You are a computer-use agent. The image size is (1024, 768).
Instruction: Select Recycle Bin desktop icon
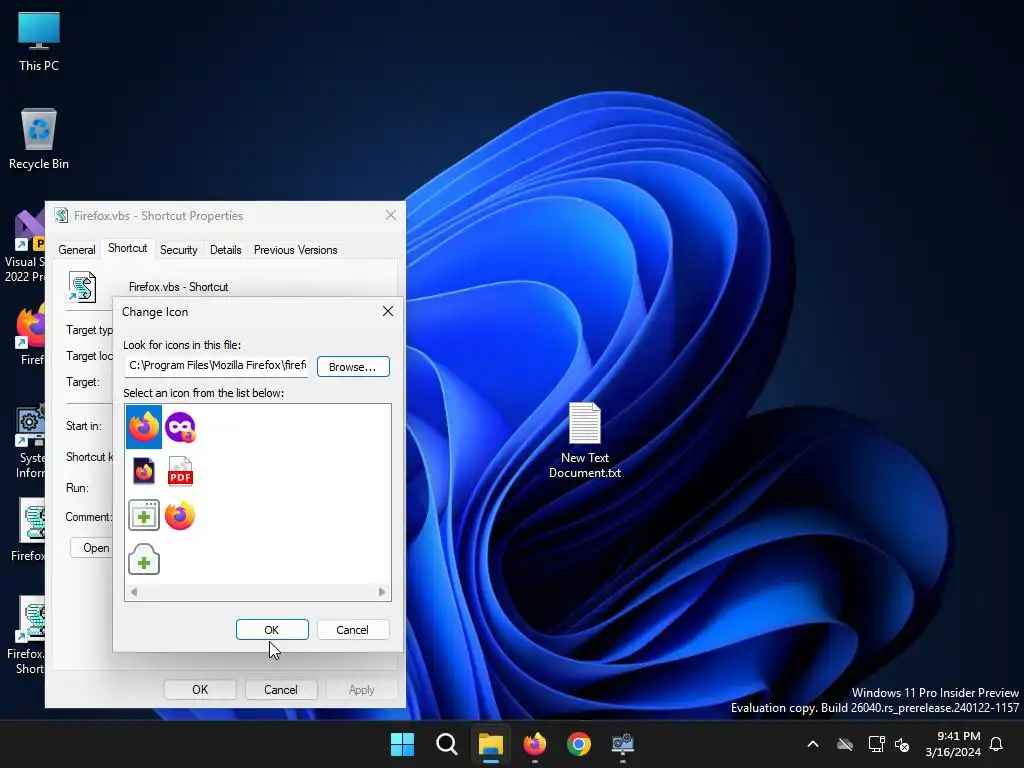[39, 139]
